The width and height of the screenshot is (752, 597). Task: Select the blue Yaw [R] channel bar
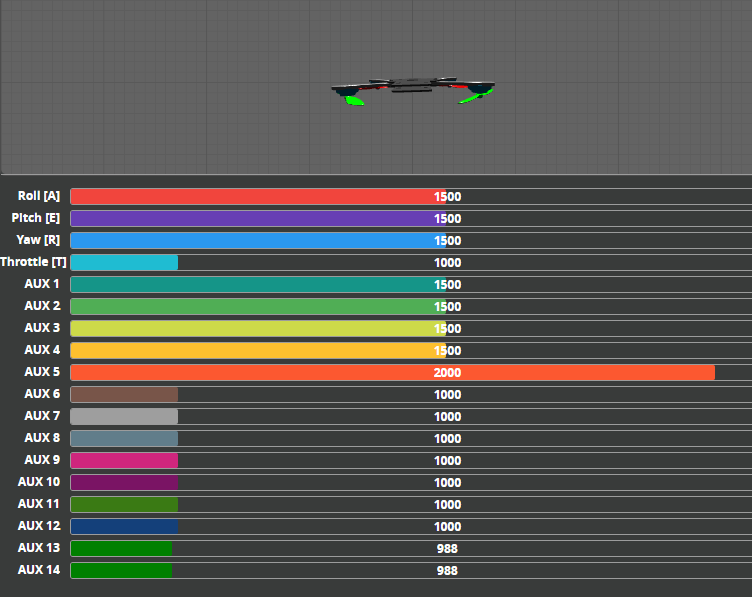[257, 241]
